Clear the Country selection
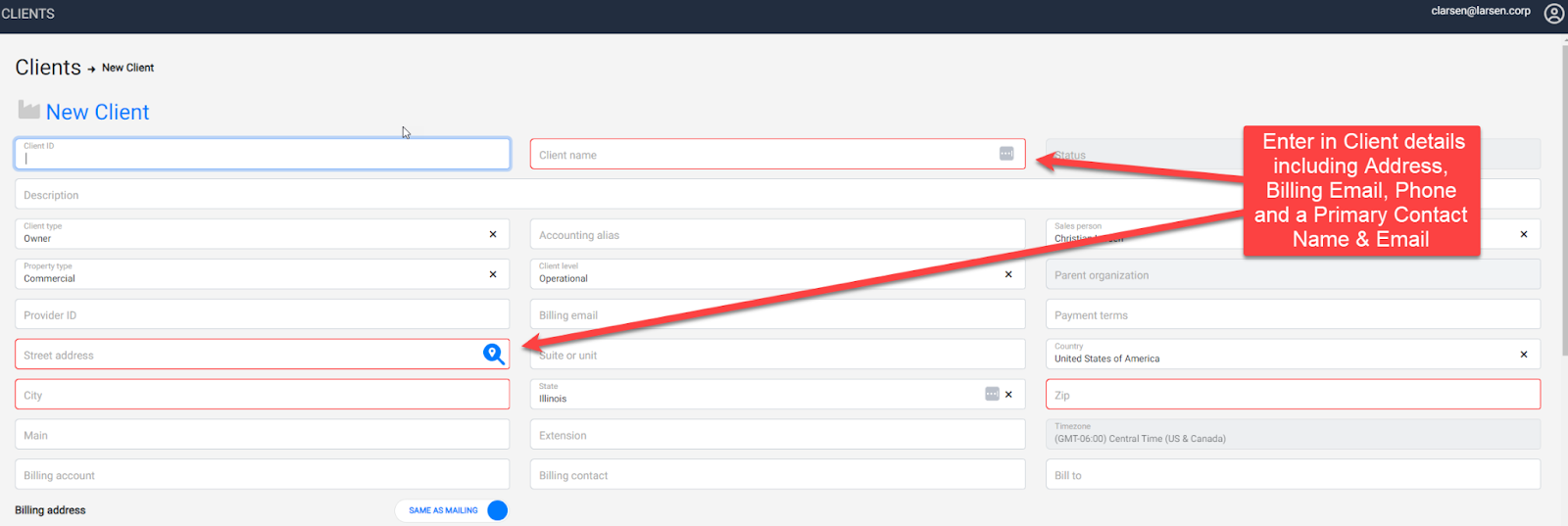 (1524, 355)
